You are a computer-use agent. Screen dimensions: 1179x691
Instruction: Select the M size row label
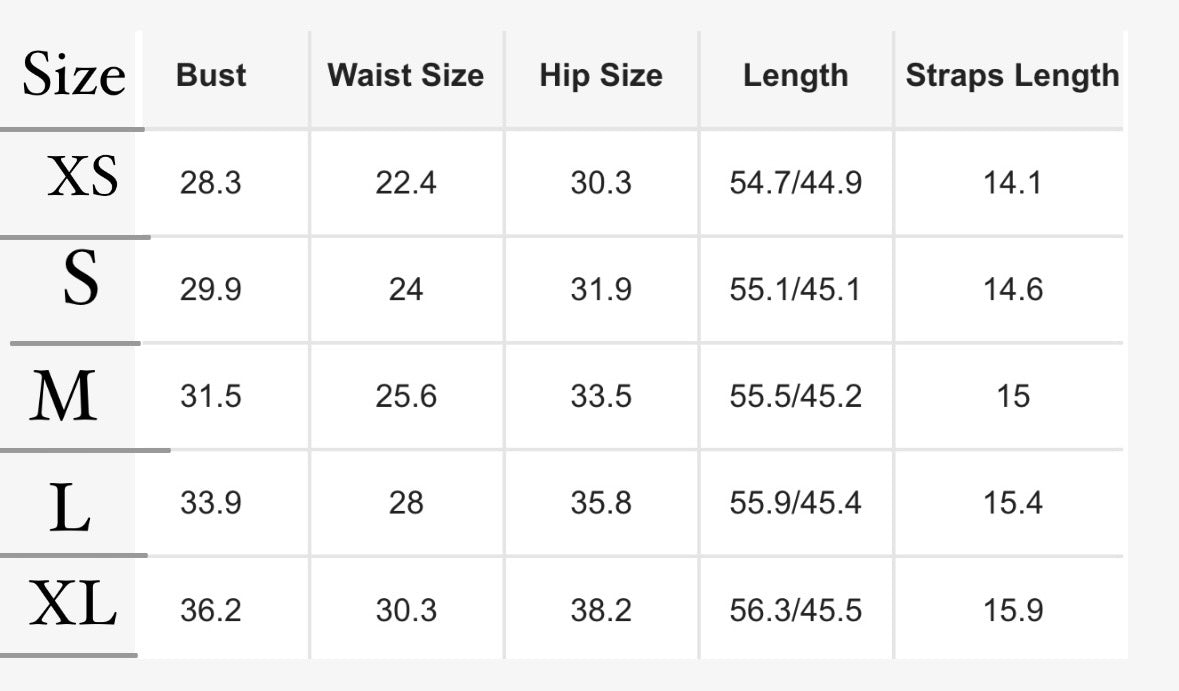coord(64,395)
